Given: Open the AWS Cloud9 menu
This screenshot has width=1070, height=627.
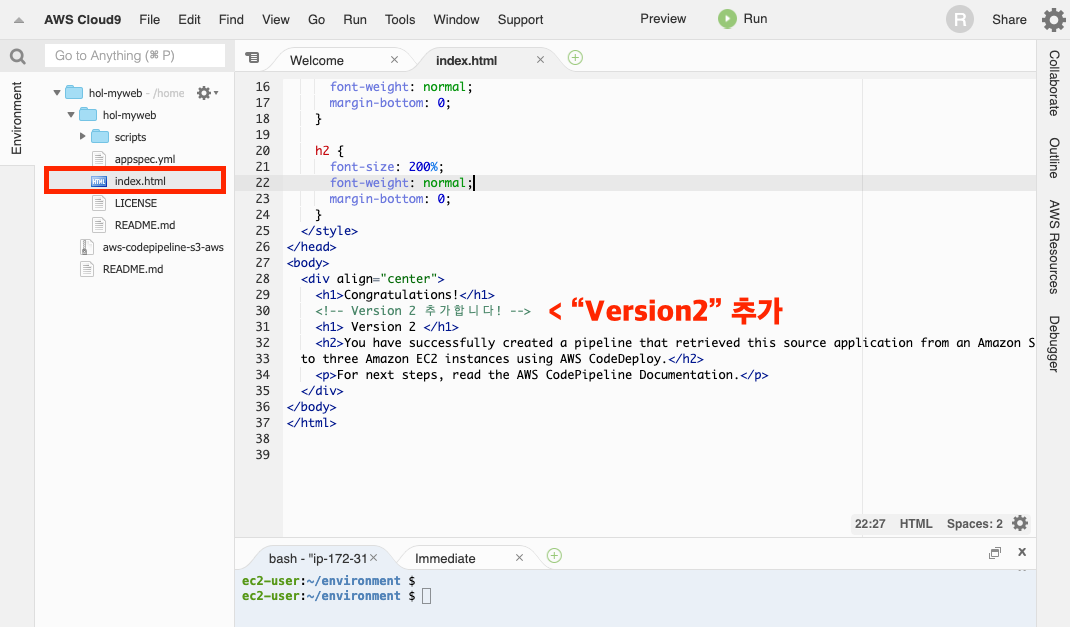Looking at the screenshot, I should coord(83,20).
